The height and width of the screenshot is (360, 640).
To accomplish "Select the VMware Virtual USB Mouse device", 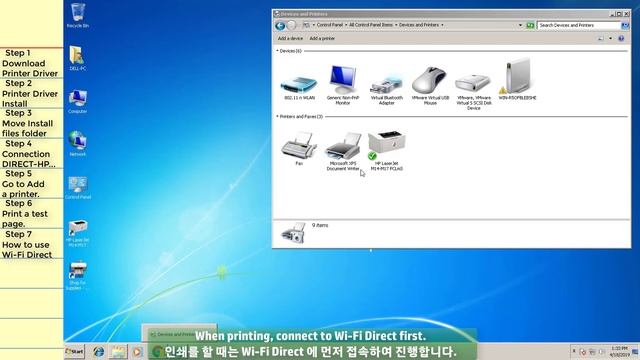I will coord(430,86).
